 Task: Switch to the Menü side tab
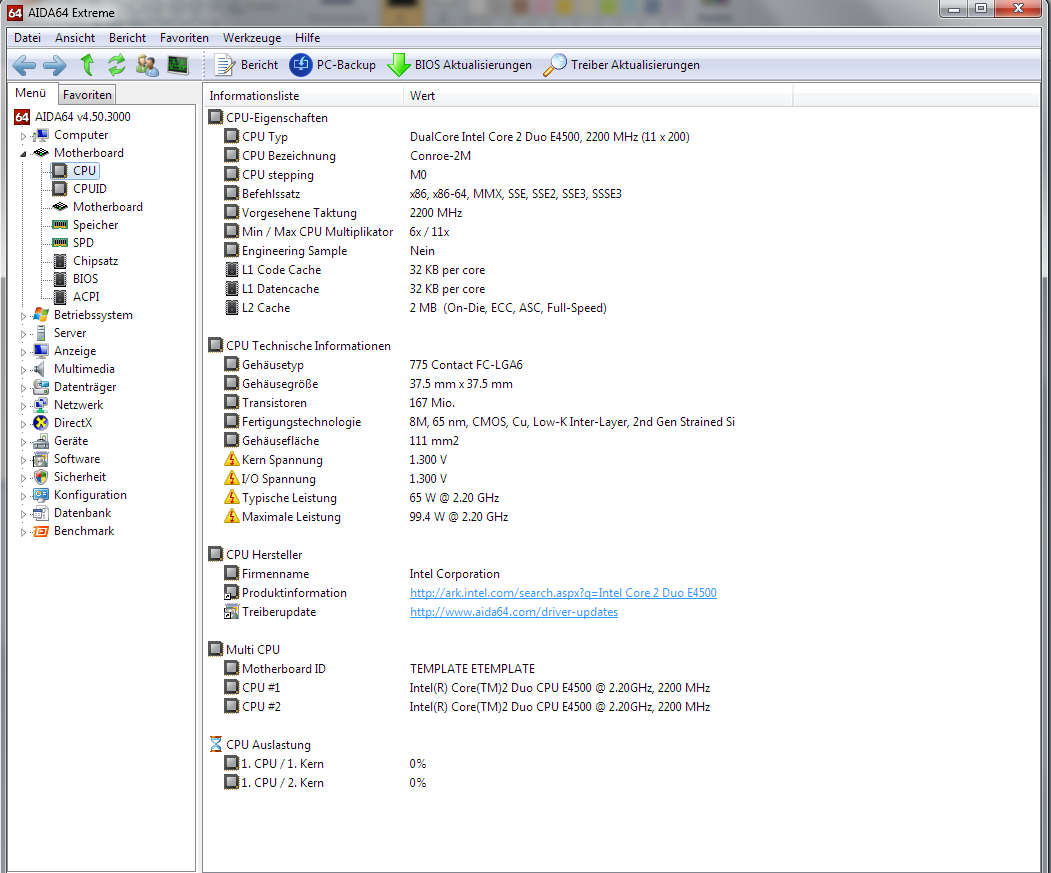[31, 93]
